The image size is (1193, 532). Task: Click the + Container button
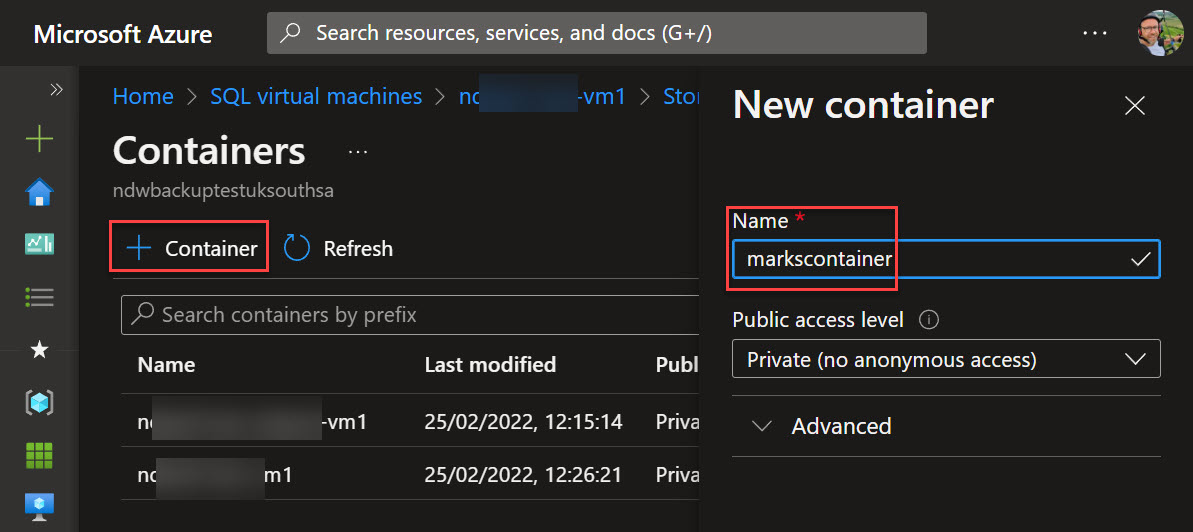pyautogui.click(x=189, y=247)
